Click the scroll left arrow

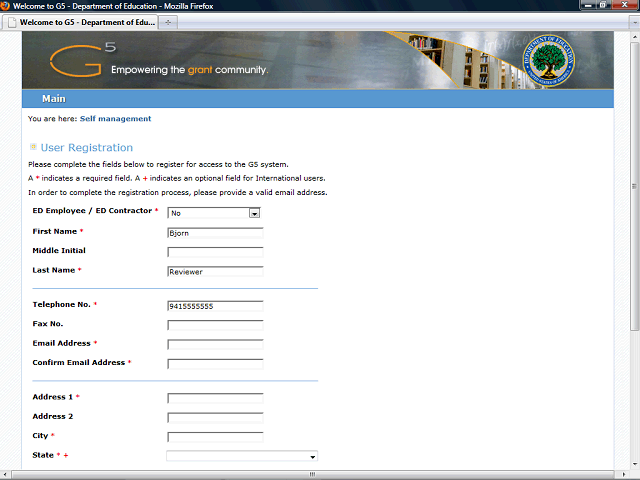(x=5, y=474)
